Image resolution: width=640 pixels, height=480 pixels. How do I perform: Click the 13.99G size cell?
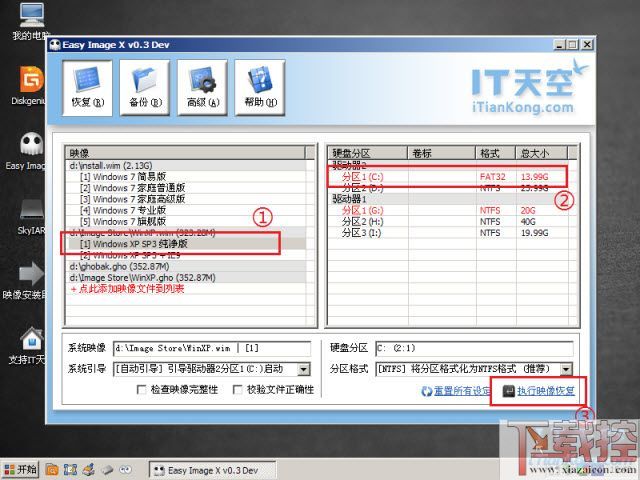coord(534,177)
